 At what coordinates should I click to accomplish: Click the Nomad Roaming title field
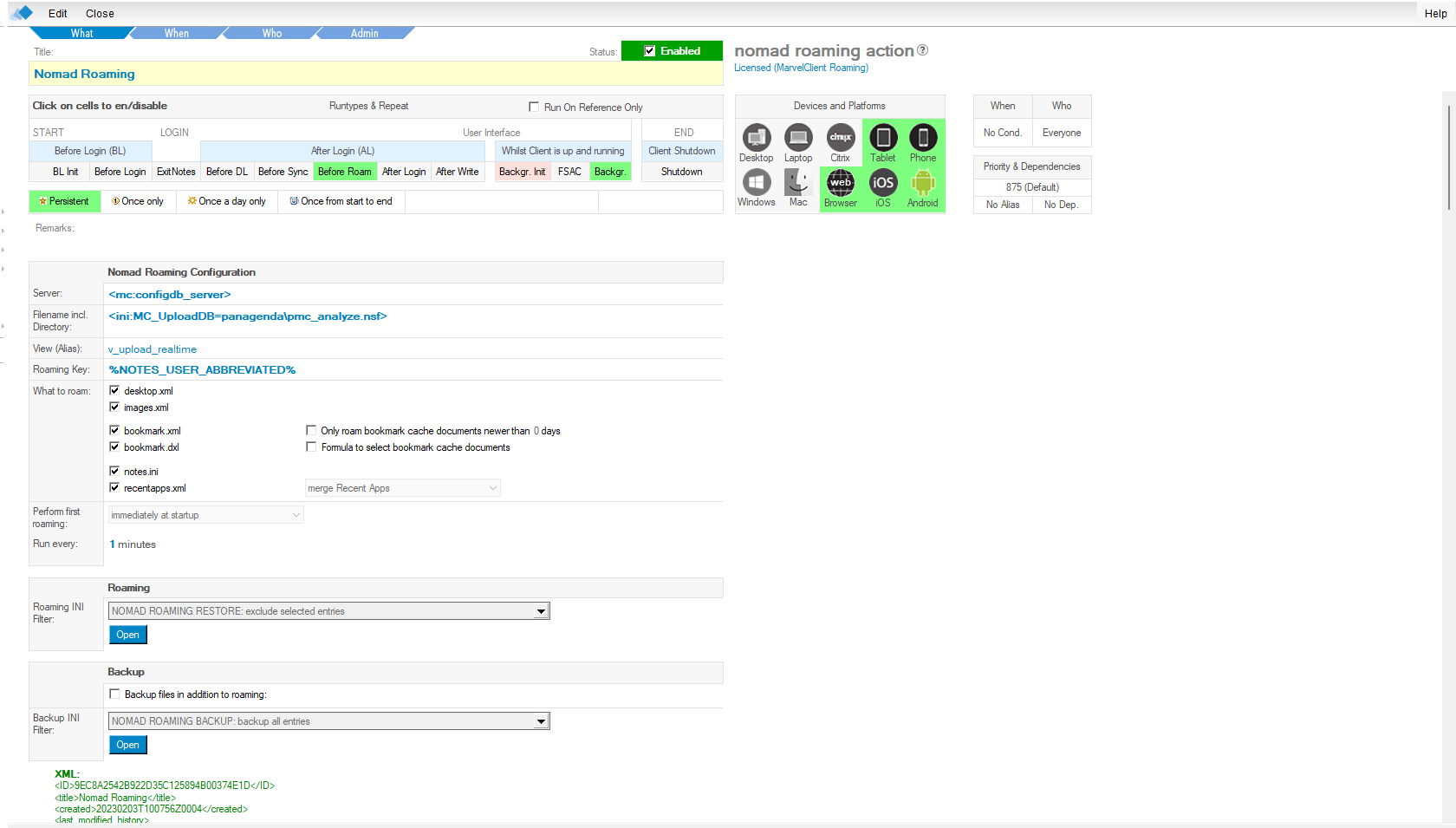coord(376,74)
